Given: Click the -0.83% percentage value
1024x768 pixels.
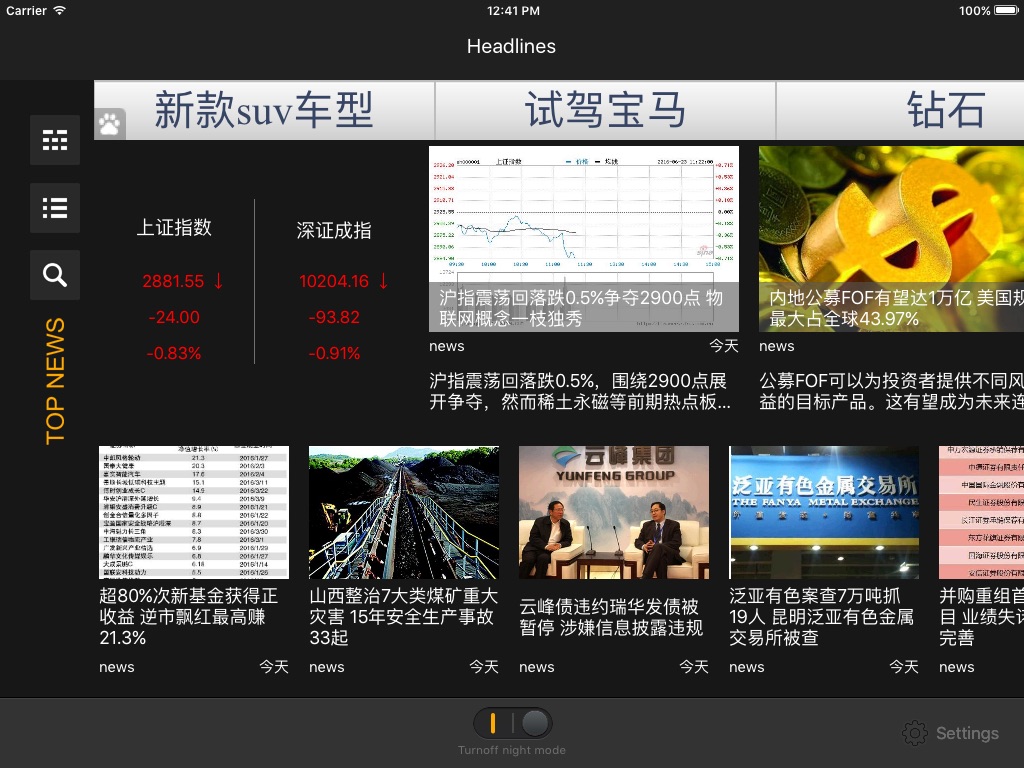Looking at the screenshot, I should (174, 353).
